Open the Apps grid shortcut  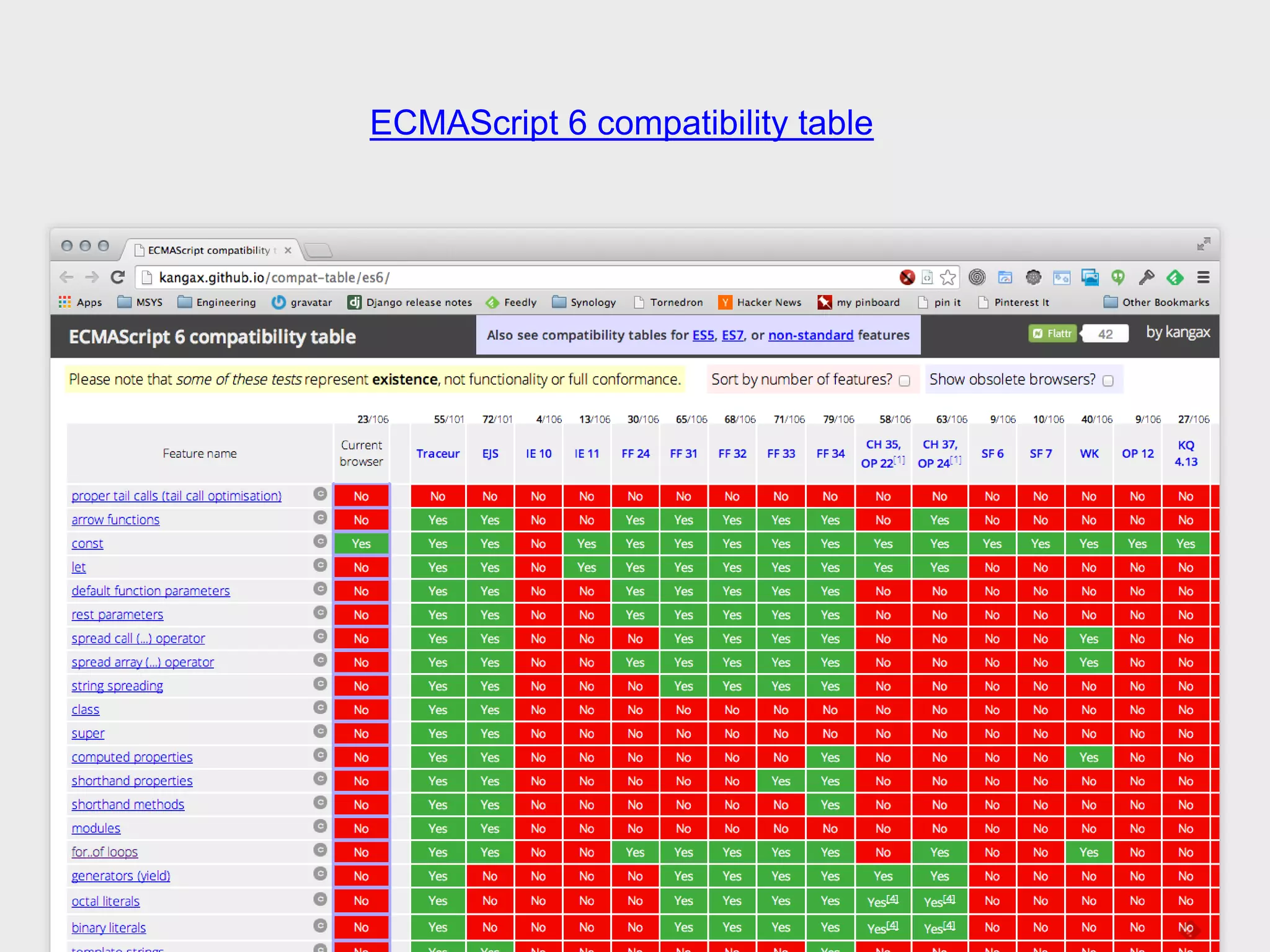point(80,302)
